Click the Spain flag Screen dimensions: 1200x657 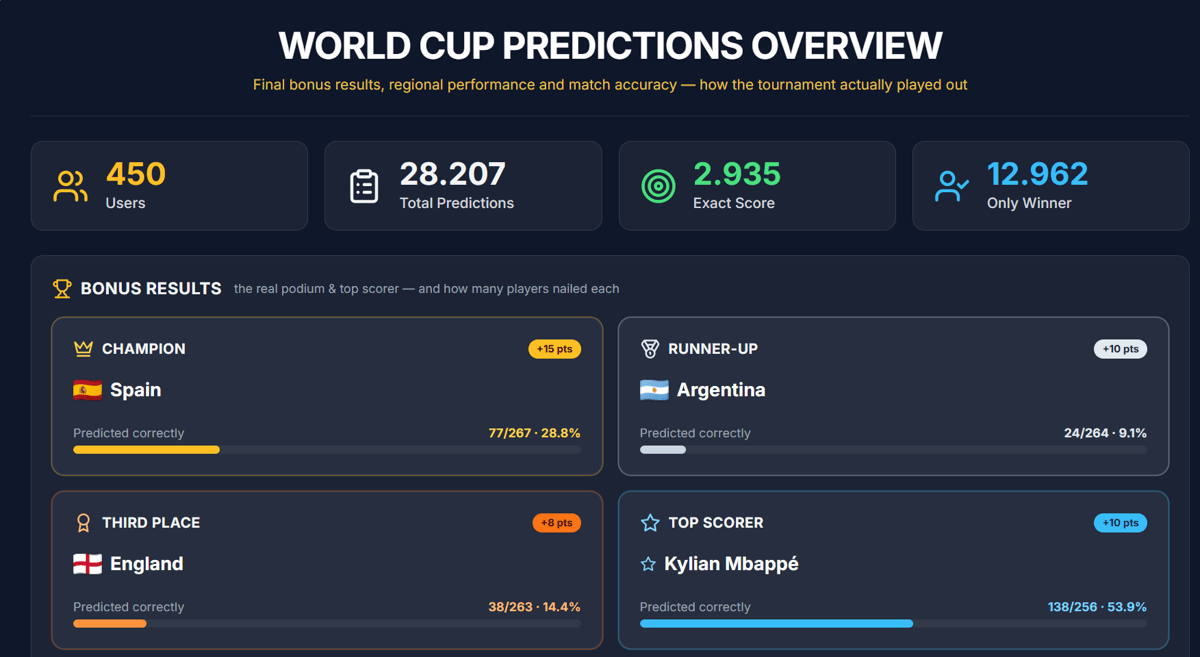(87, 390)
